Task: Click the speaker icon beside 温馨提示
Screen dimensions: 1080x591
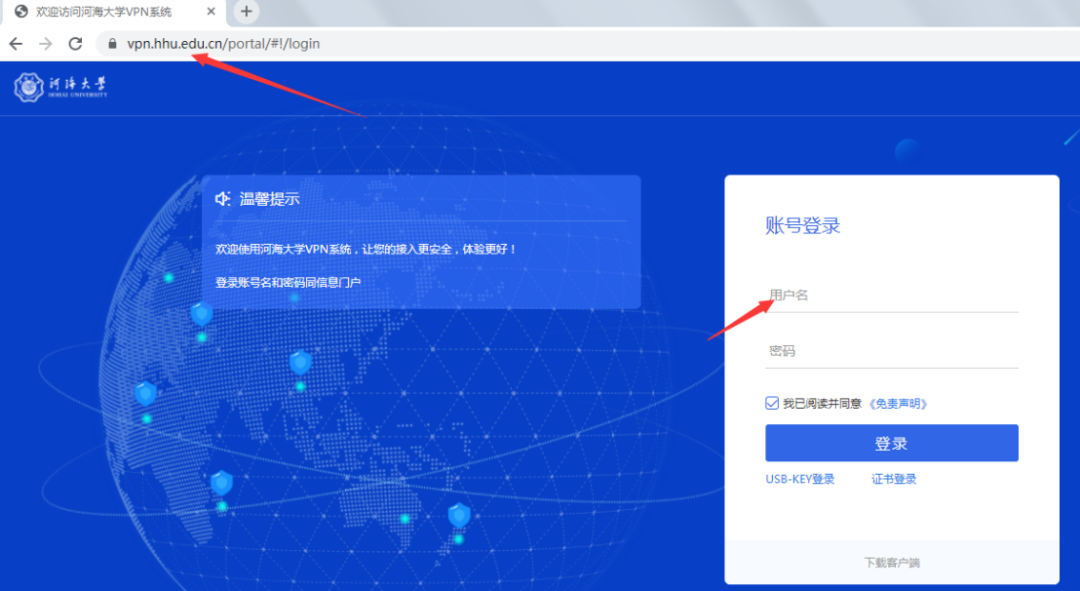Action: [223, 197]
